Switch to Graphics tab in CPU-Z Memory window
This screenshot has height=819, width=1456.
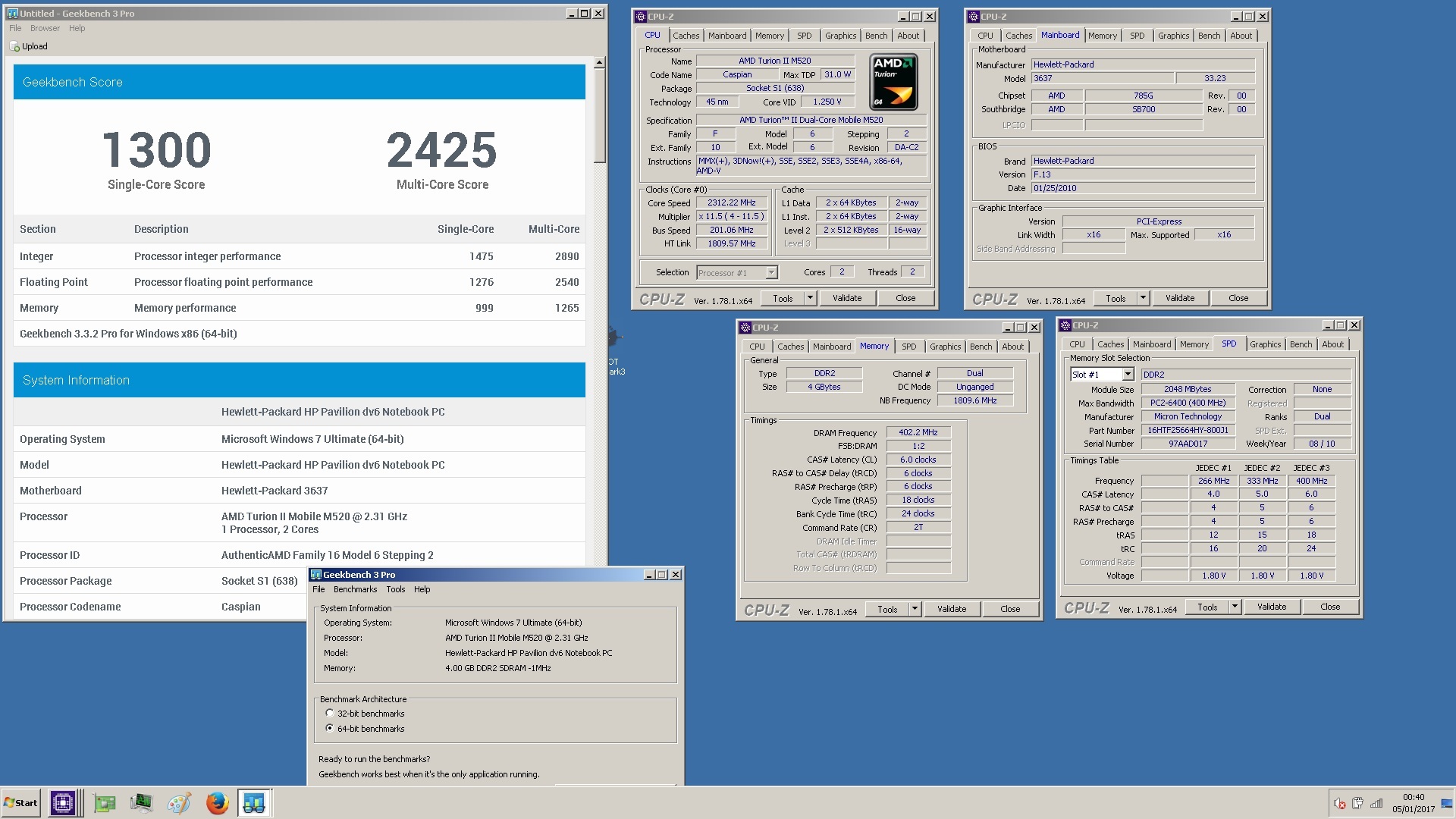[x=945, y=347]
